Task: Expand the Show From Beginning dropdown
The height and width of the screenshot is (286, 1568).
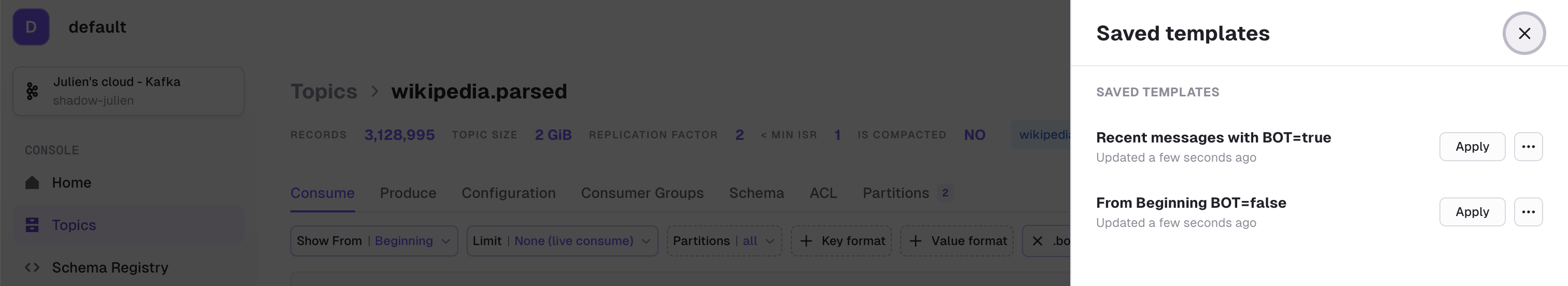Action: tap(374, 241)
